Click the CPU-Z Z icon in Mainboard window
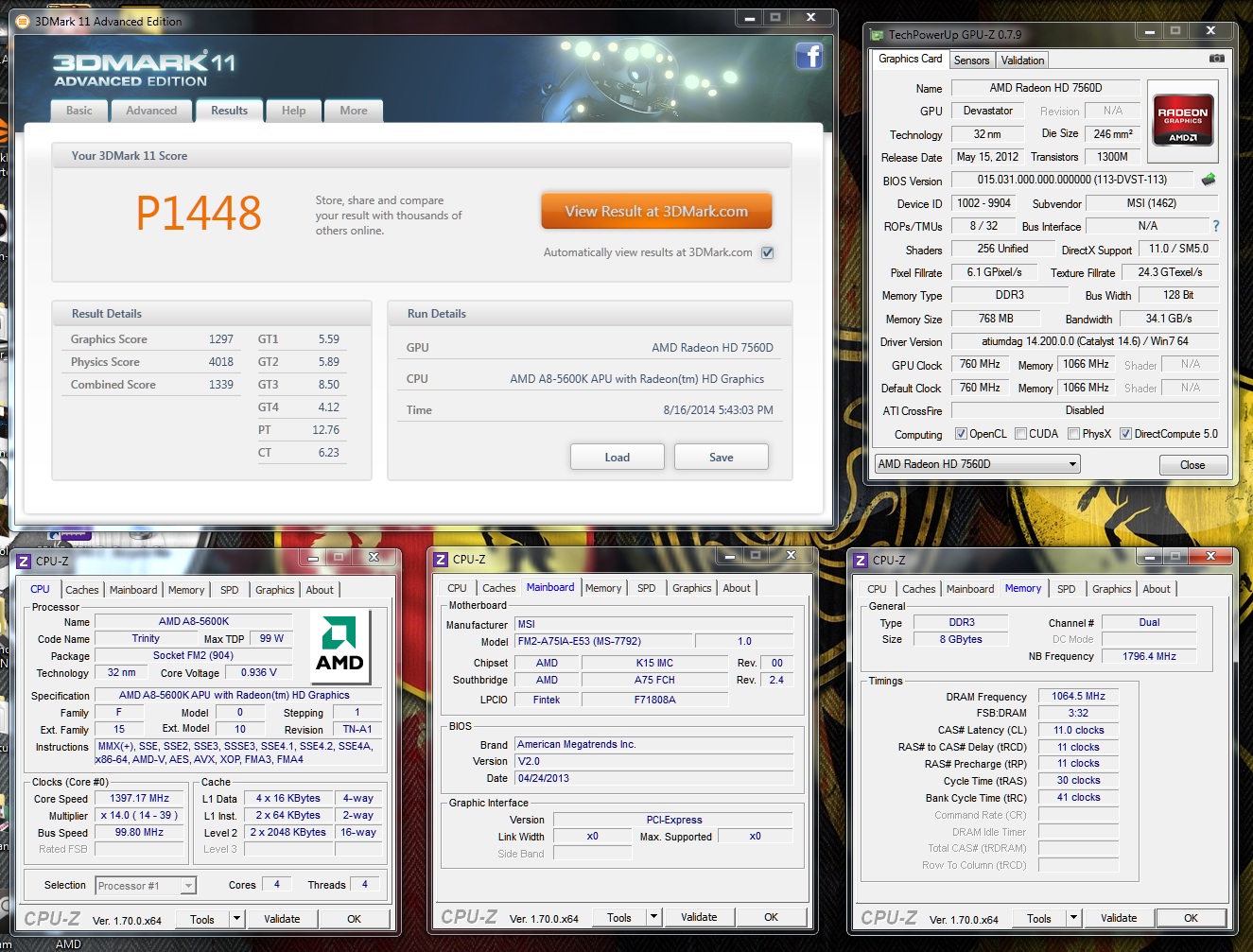The image size is (1253, 952). pos(441,560)
